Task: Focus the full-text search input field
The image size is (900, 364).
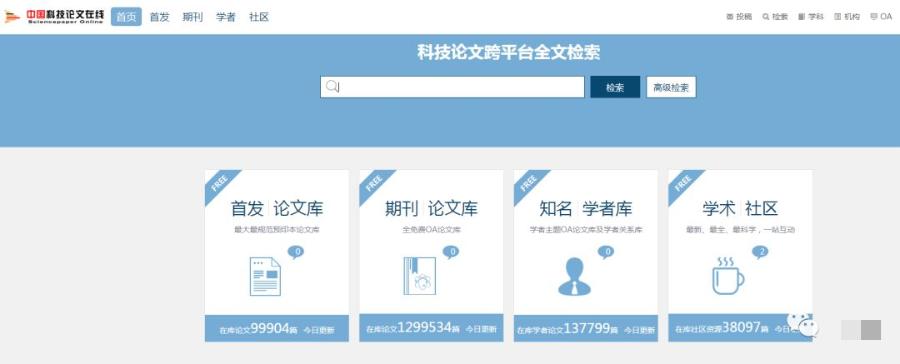Action: 452,87
